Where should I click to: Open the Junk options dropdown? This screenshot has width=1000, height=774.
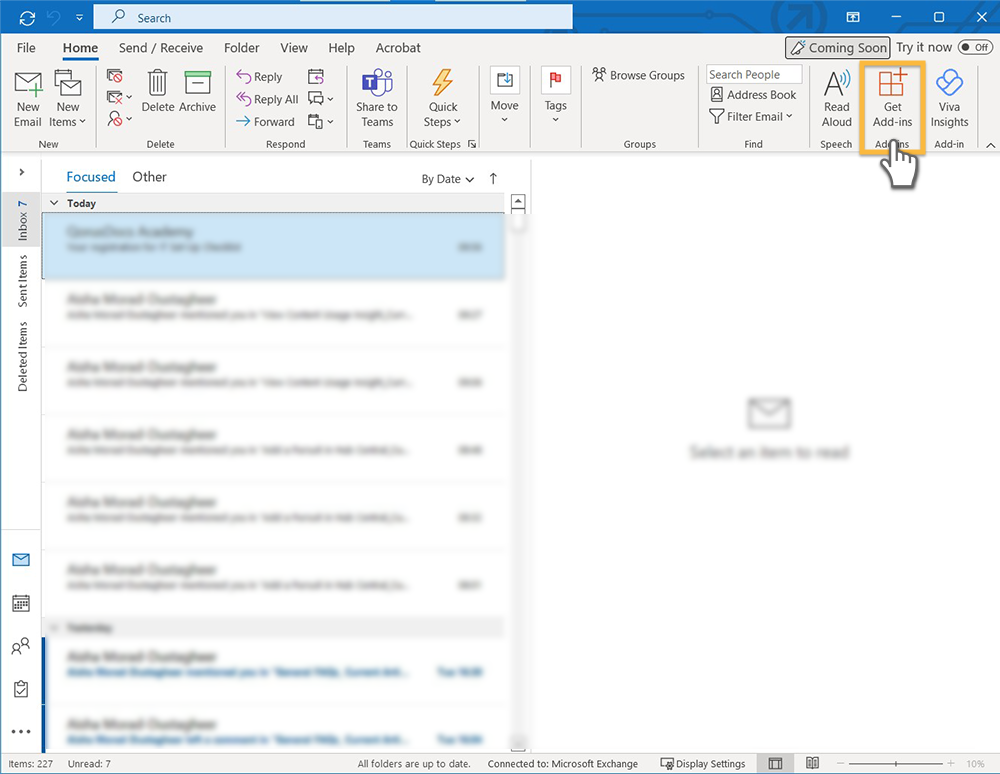[x=119, y=119]
